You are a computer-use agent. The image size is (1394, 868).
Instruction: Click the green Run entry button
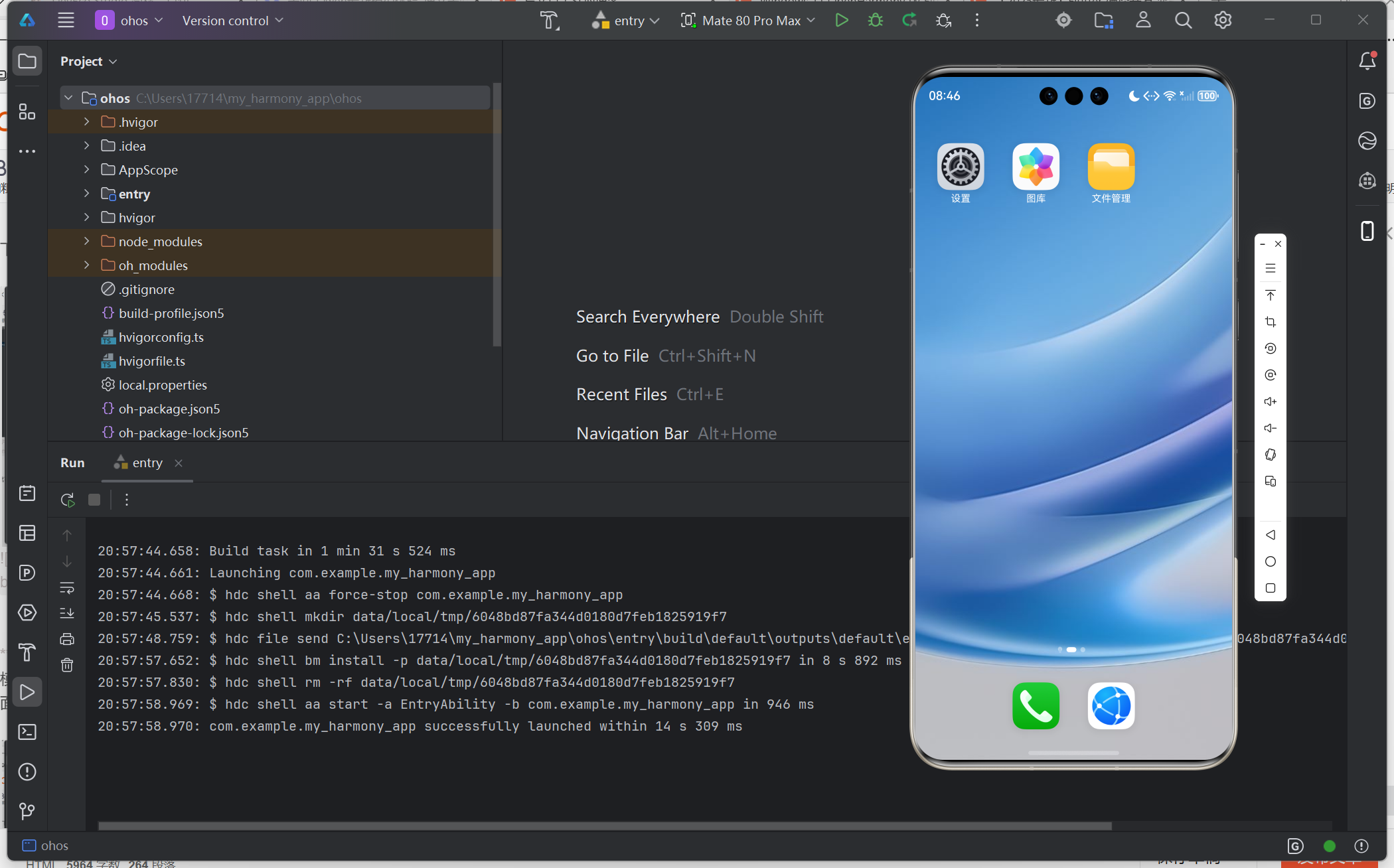click(x=841, y=21)
